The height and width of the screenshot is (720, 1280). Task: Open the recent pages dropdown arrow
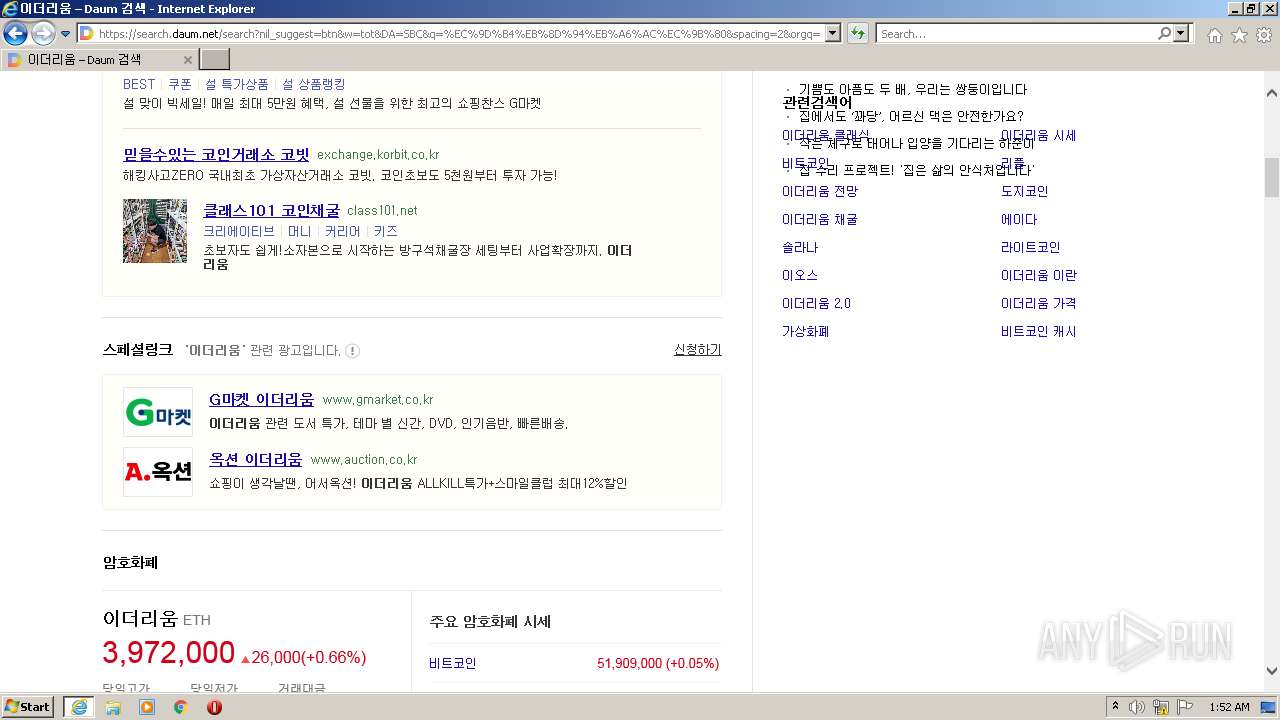pos(65,34)
